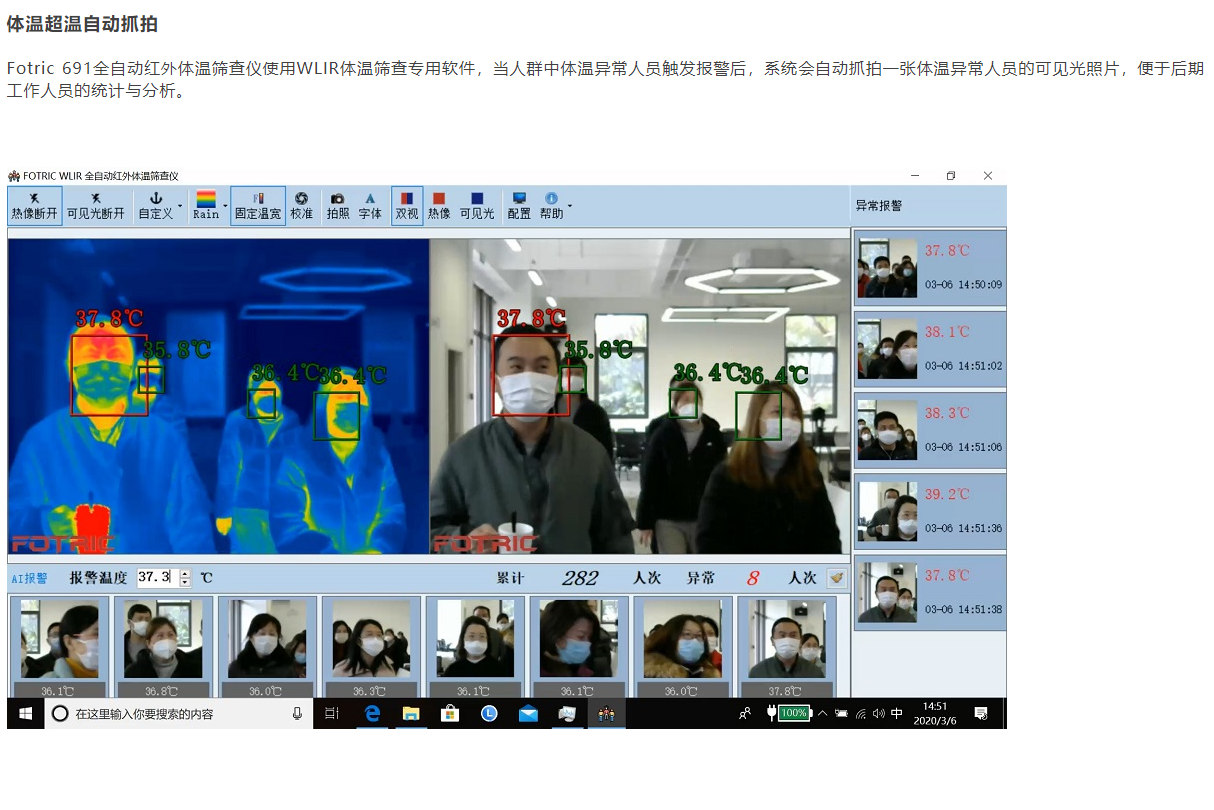This screenshot has height=810, width=1214.
Task: Open Microsoft Store from the taskbar
Action: click(450, 713)
